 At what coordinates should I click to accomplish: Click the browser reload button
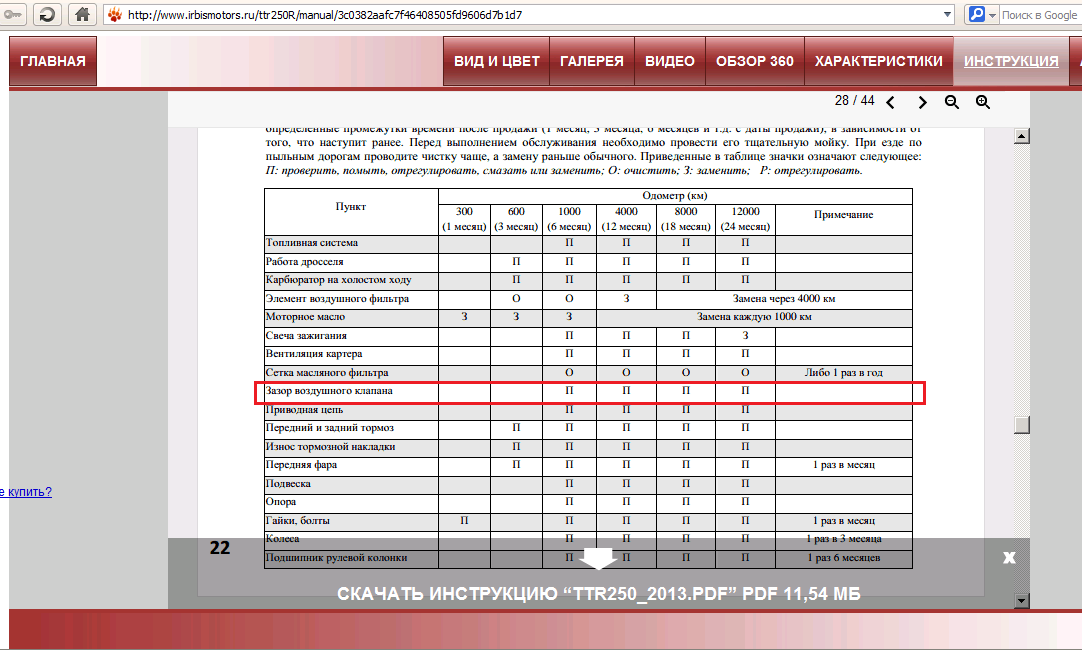[47, 14]
